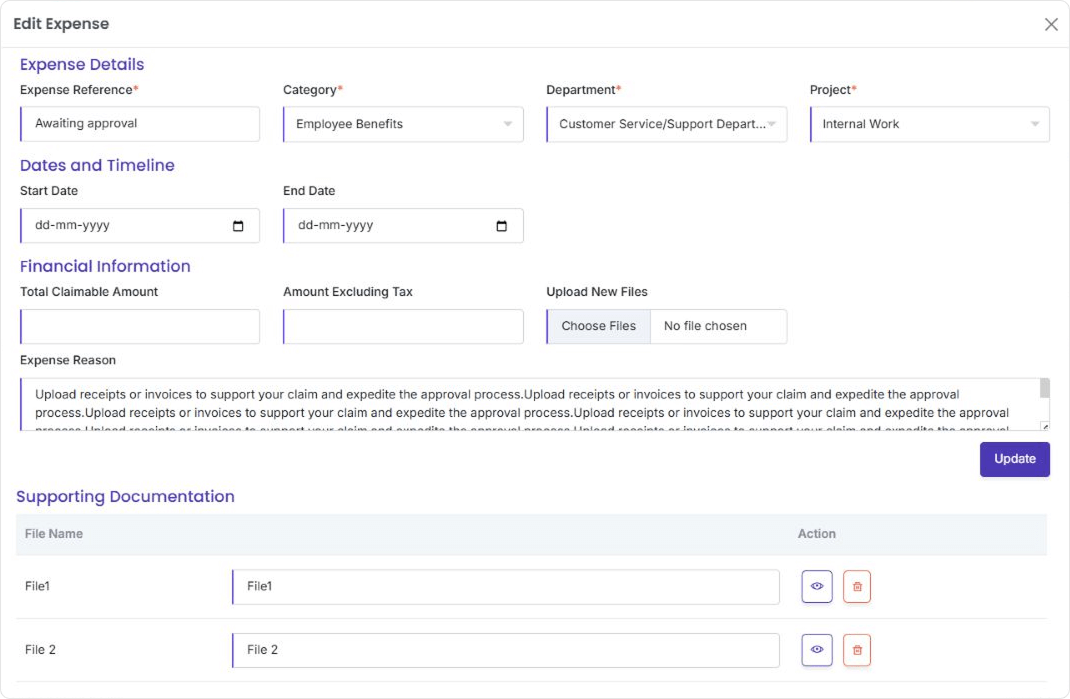
Task: Click the Choose Files button
Action: 598,326
